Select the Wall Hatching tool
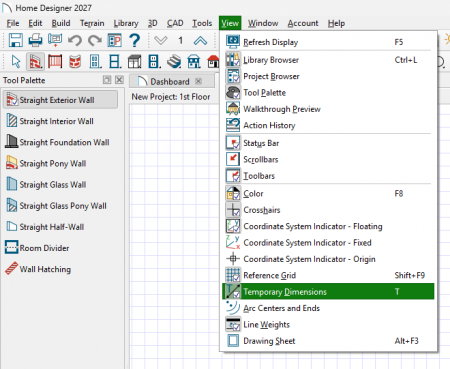450x369 pixels. [38, 269]
